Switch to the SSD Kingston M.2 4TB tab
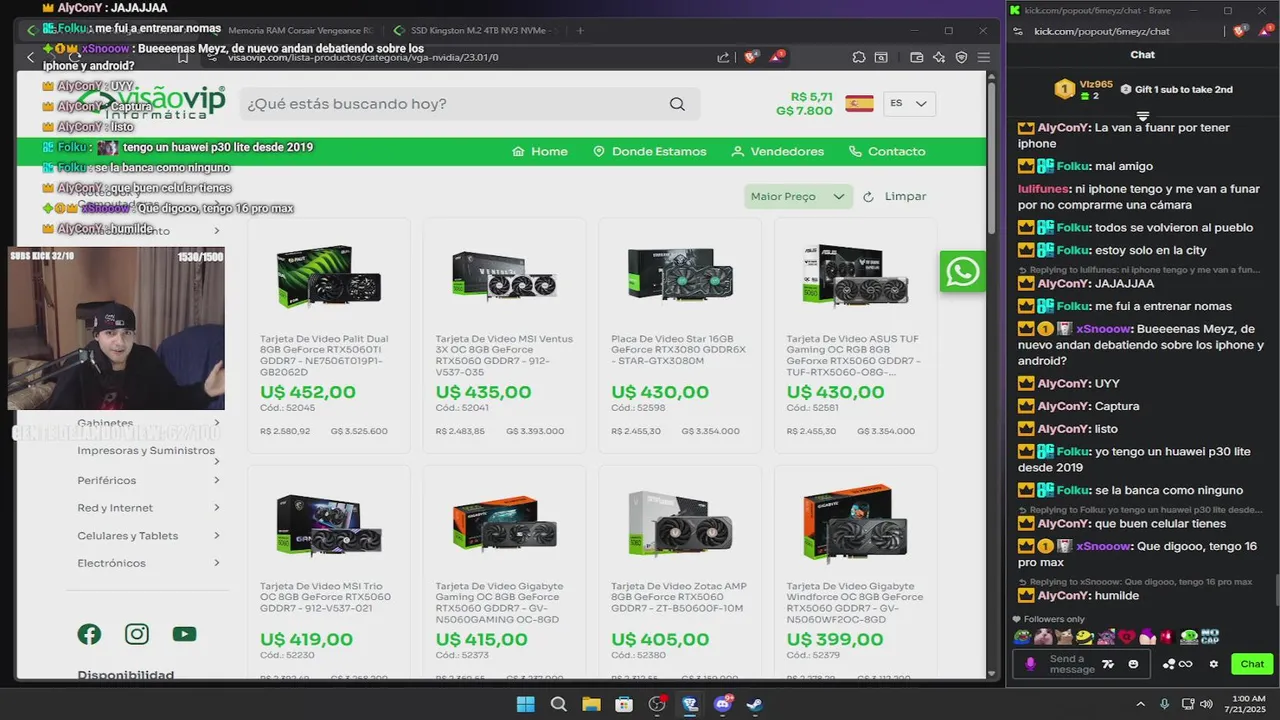 click(474, 31)
